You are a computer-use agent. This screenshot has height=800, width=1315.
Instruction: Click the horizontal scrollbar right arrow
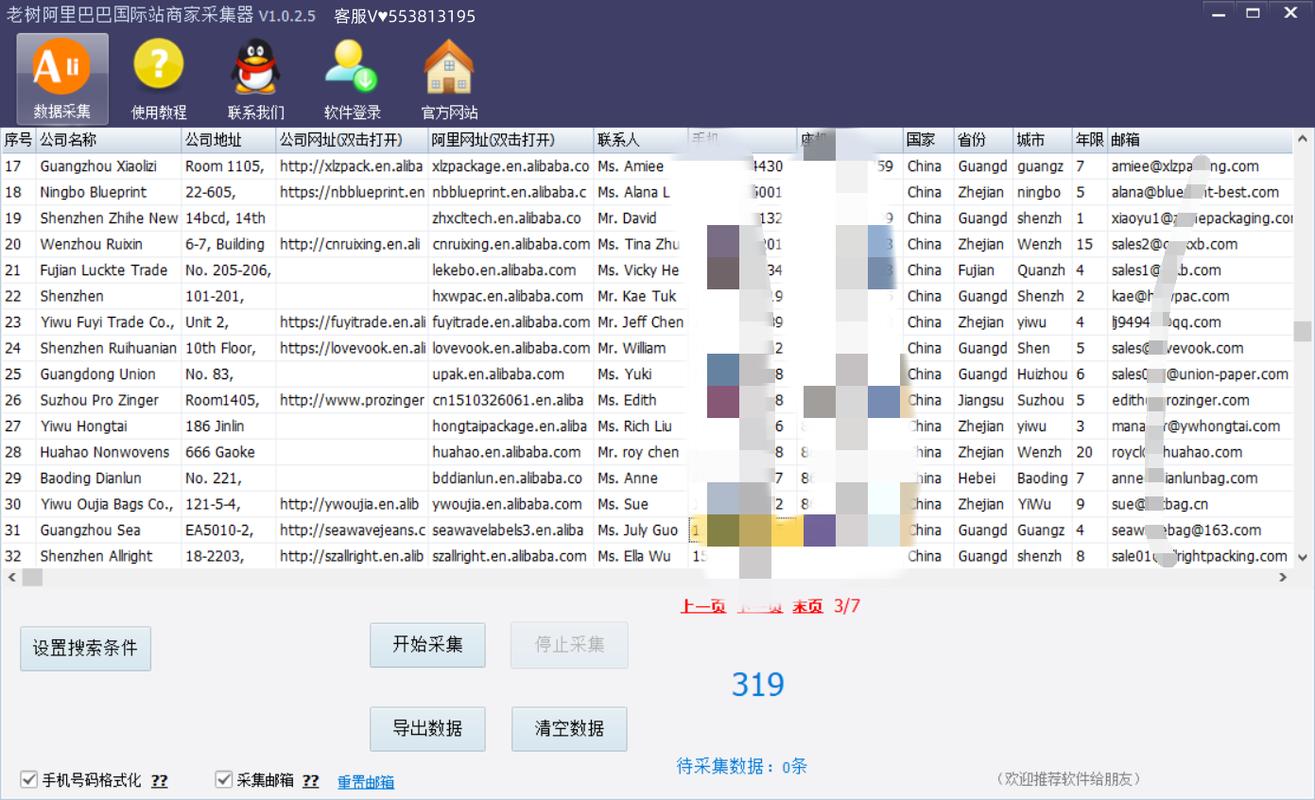pyautogui.click(x=1284, y=577)
